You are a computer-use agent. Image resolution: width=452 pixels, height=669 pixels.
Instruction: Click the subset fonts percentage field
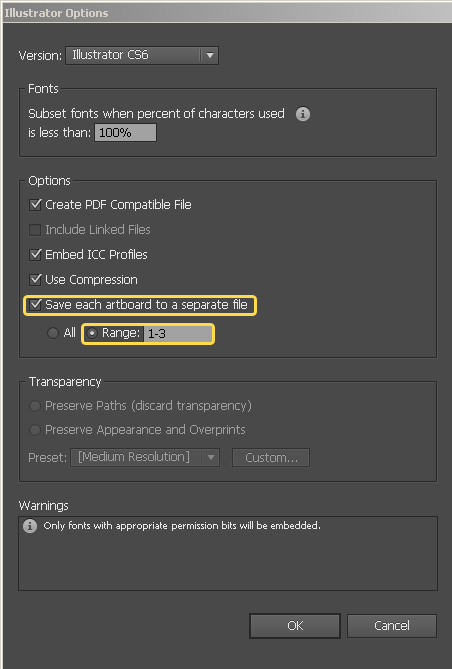pos(125,133)
